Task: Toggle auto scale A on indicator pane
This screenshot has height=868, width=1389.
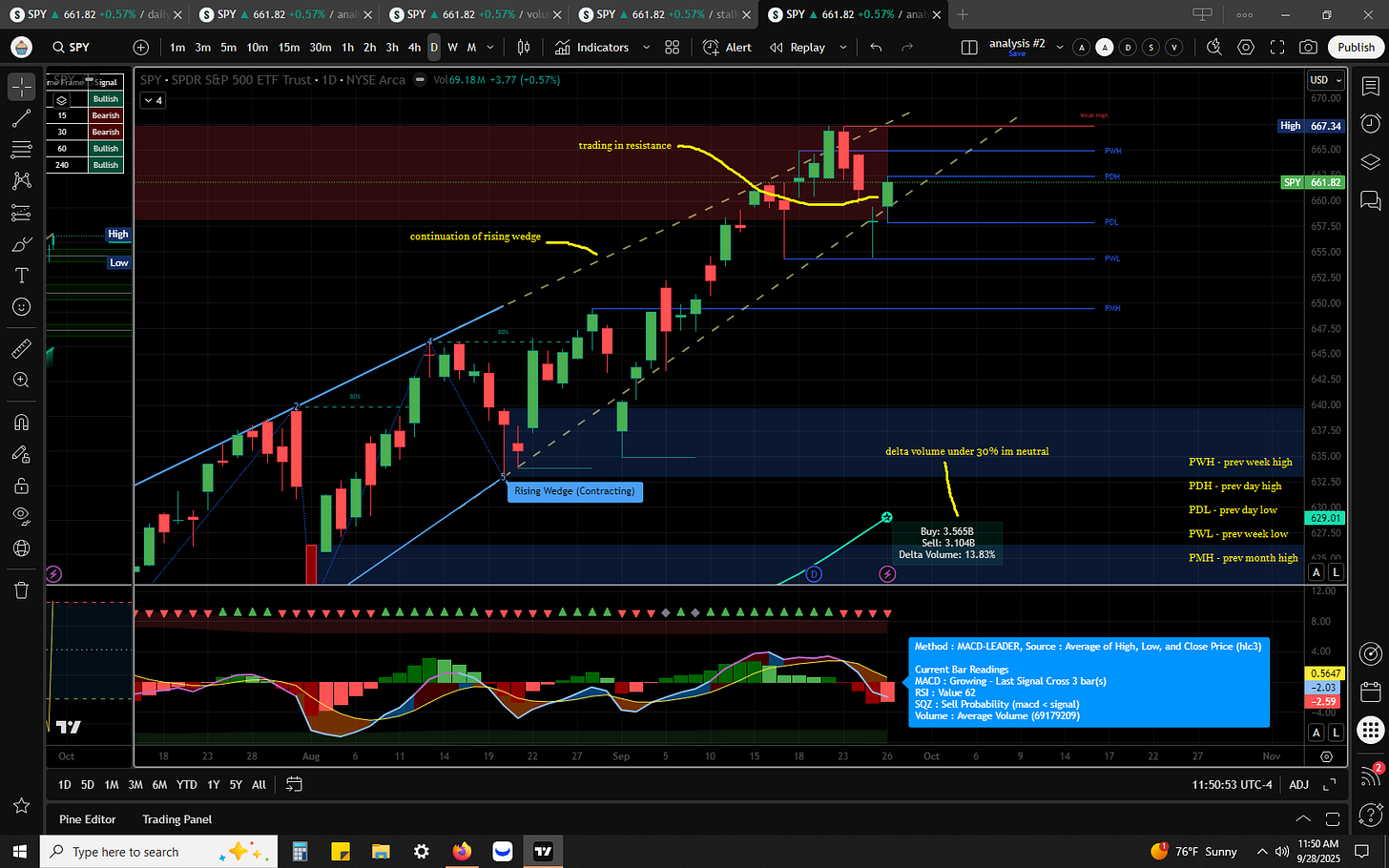Action: coord(1316,733)
